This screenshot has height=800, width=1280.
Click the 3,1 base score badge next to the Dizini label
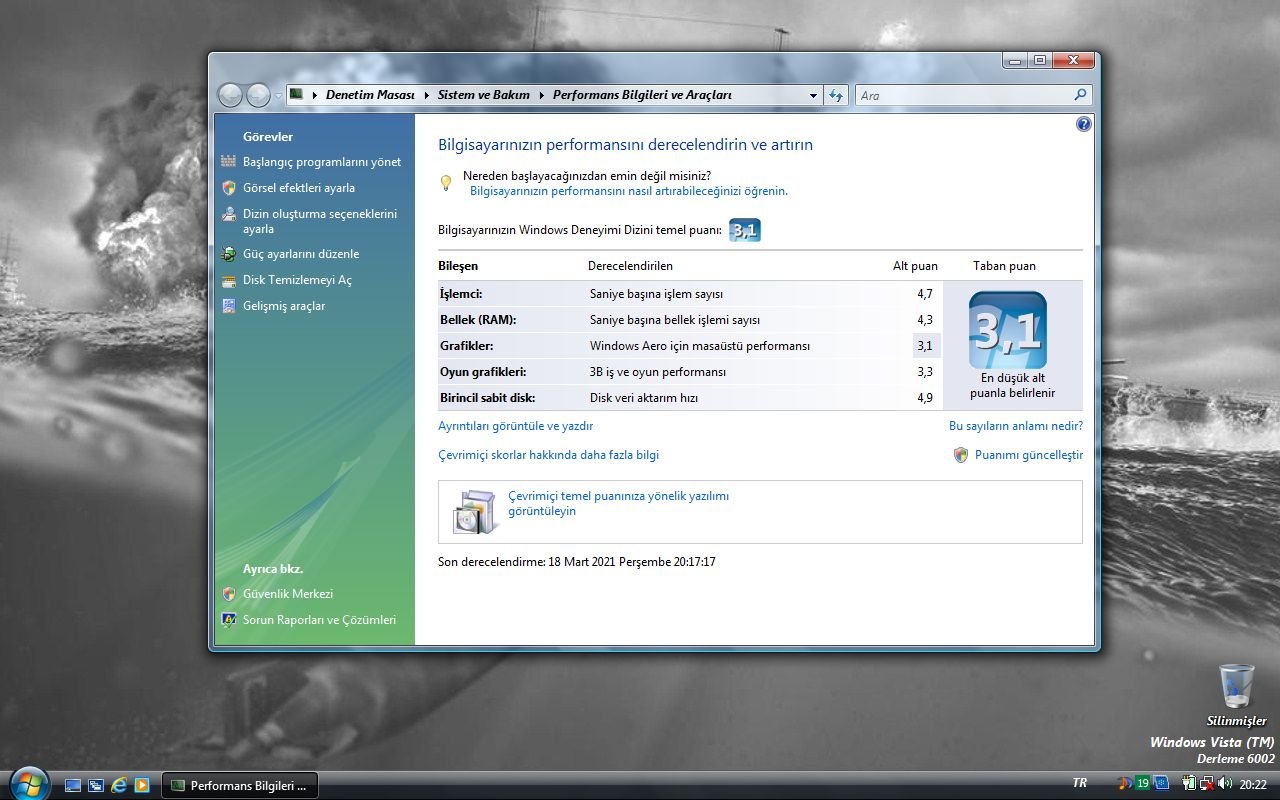click(745, 230)
